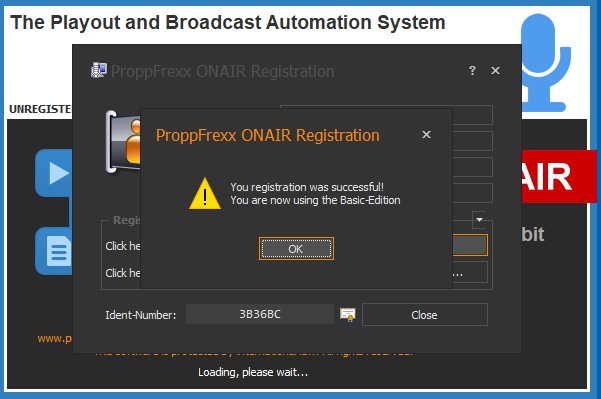Close the orange-titled registration success popup
The height and width of the screenshot is (399, 601).
[x=426, y=135]
